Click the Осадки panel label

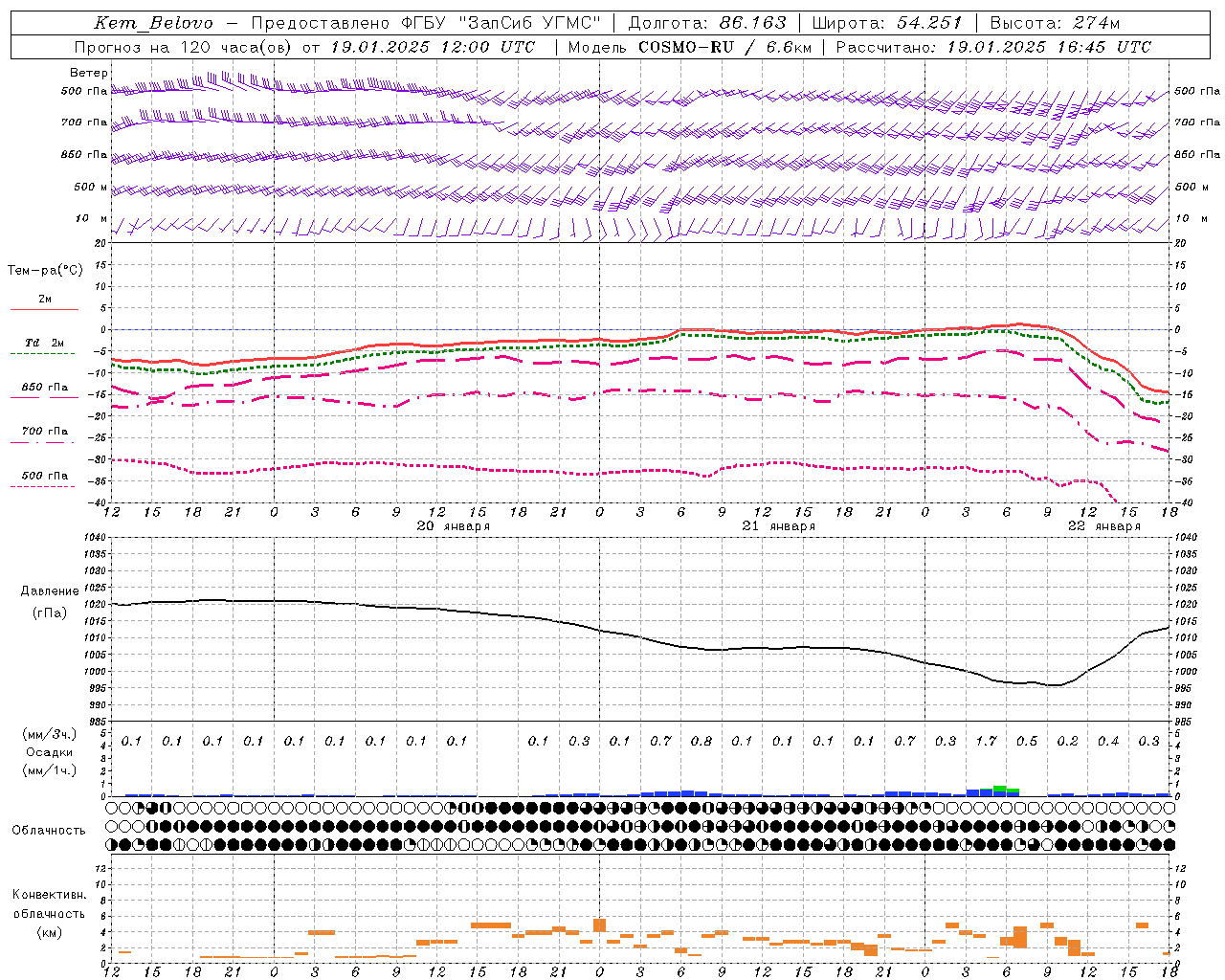[49, 752]
